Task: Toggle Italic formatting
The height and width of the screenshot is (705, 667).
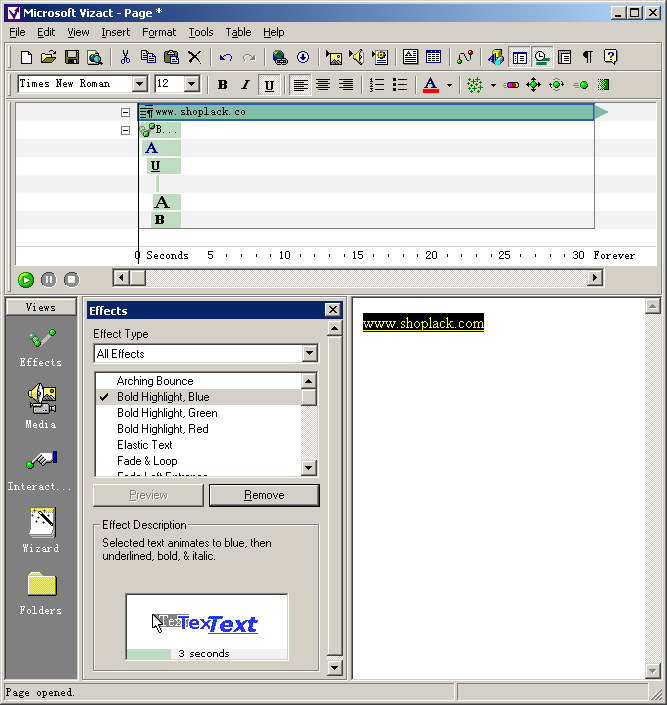Action: click(x=245, y=85)
